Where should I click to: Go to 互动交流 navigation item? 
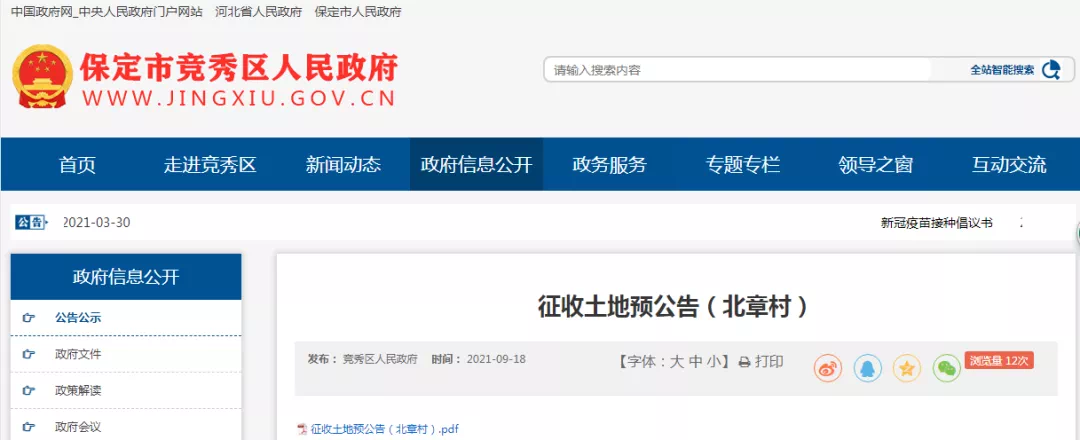1009,165
